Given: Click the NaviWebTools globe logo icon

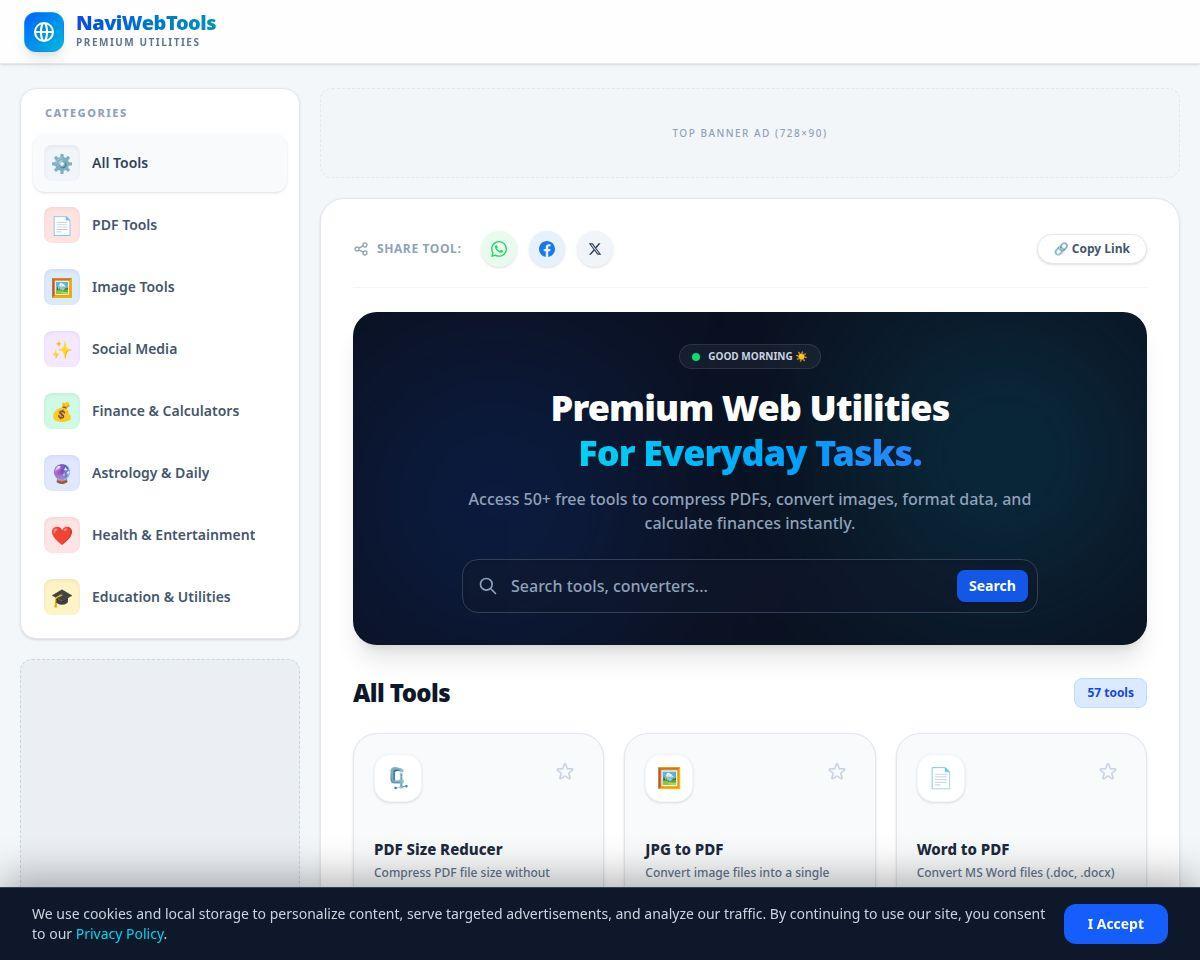Looking at the screenshot, I should click(44, 32).
